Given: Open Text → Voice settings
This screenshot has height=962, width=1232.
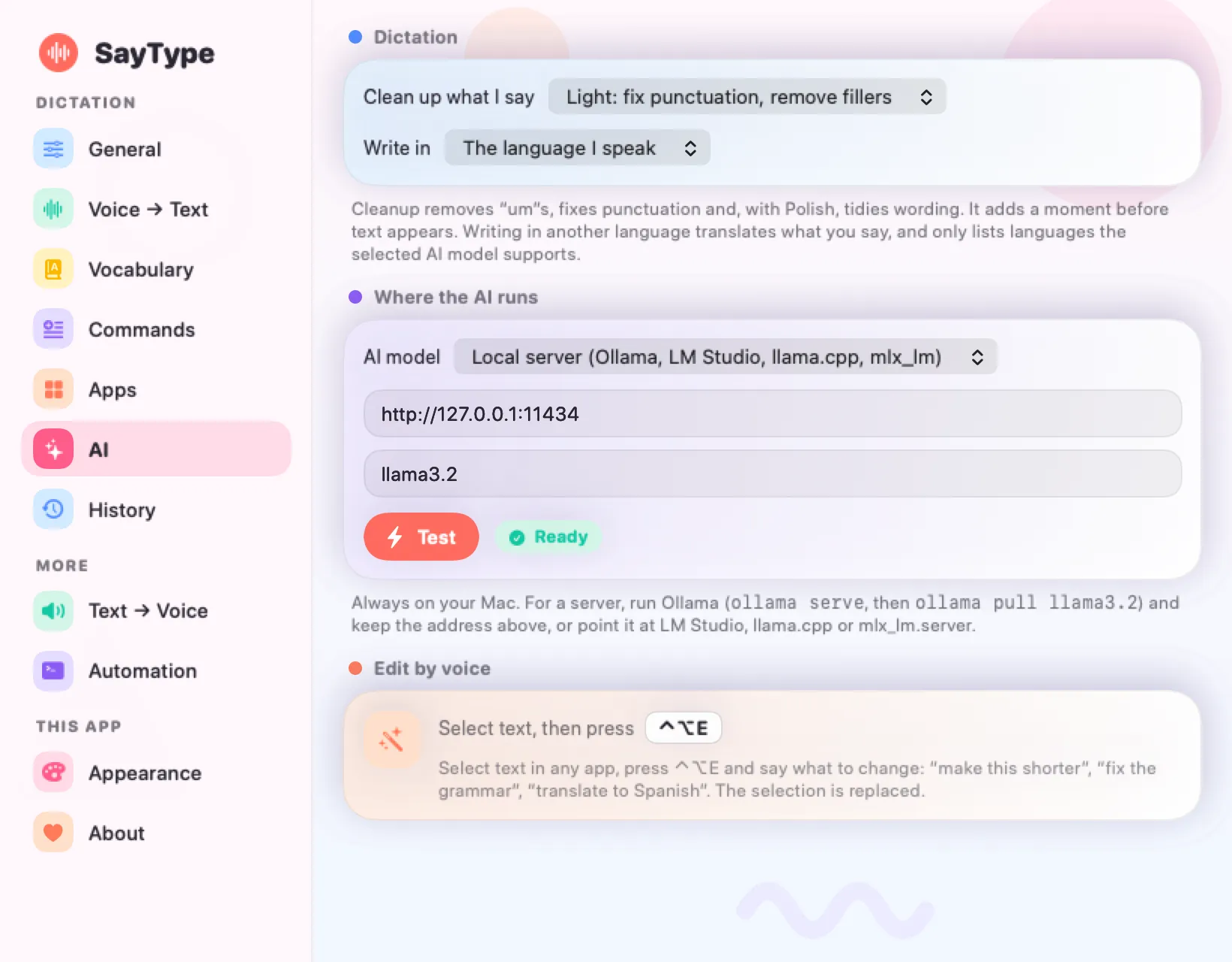Looking at the screenshot, I should click(x=156, y=610).
